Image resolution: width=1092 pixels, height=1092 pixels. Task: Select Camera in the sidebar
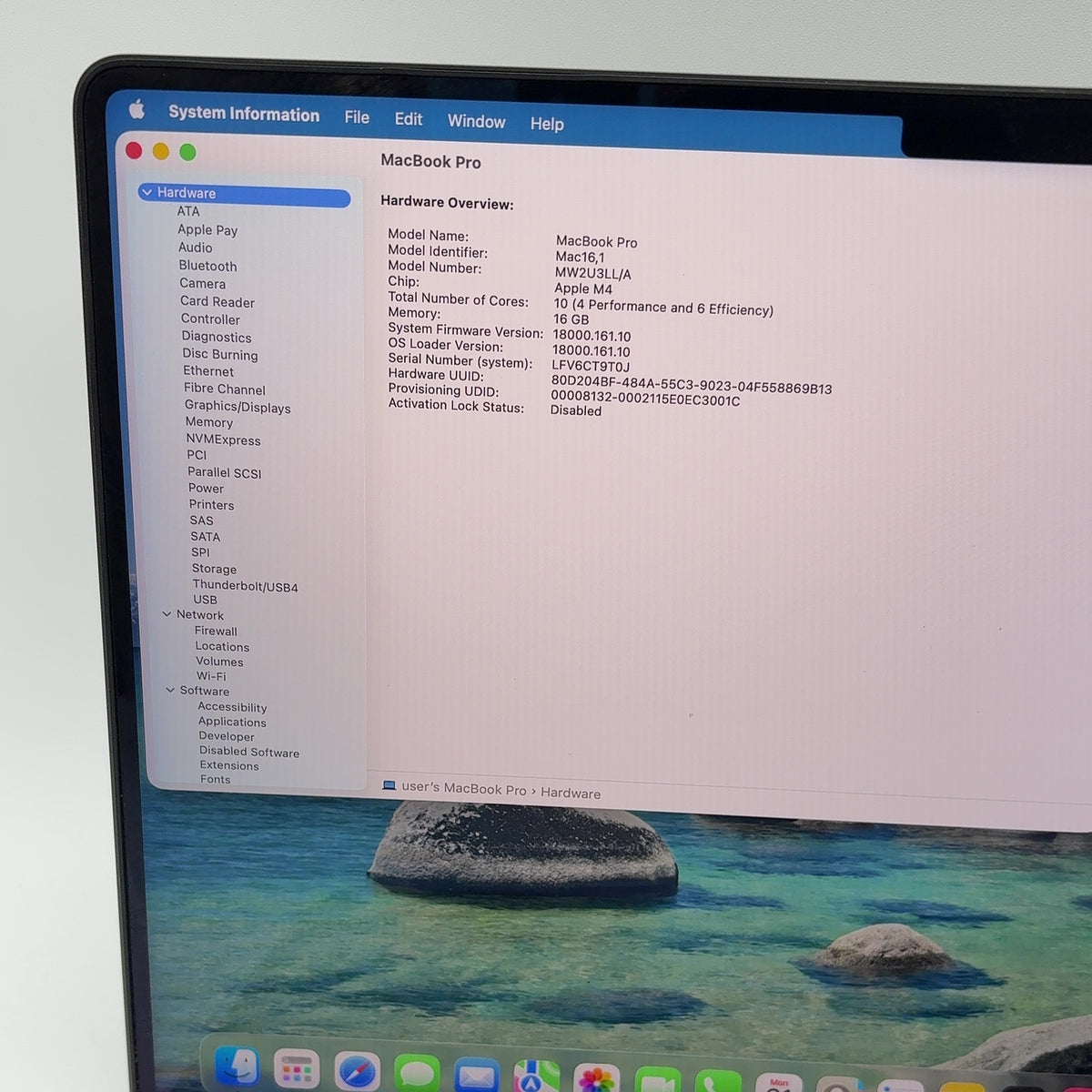202,283
